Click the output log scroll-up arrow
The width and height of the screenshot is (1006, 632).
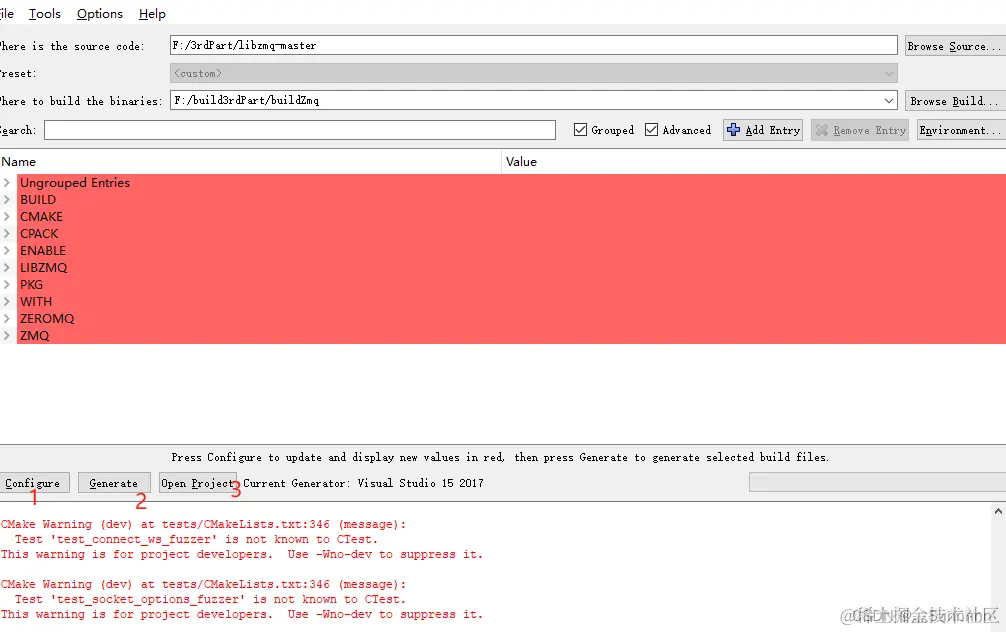click(998, 511)
